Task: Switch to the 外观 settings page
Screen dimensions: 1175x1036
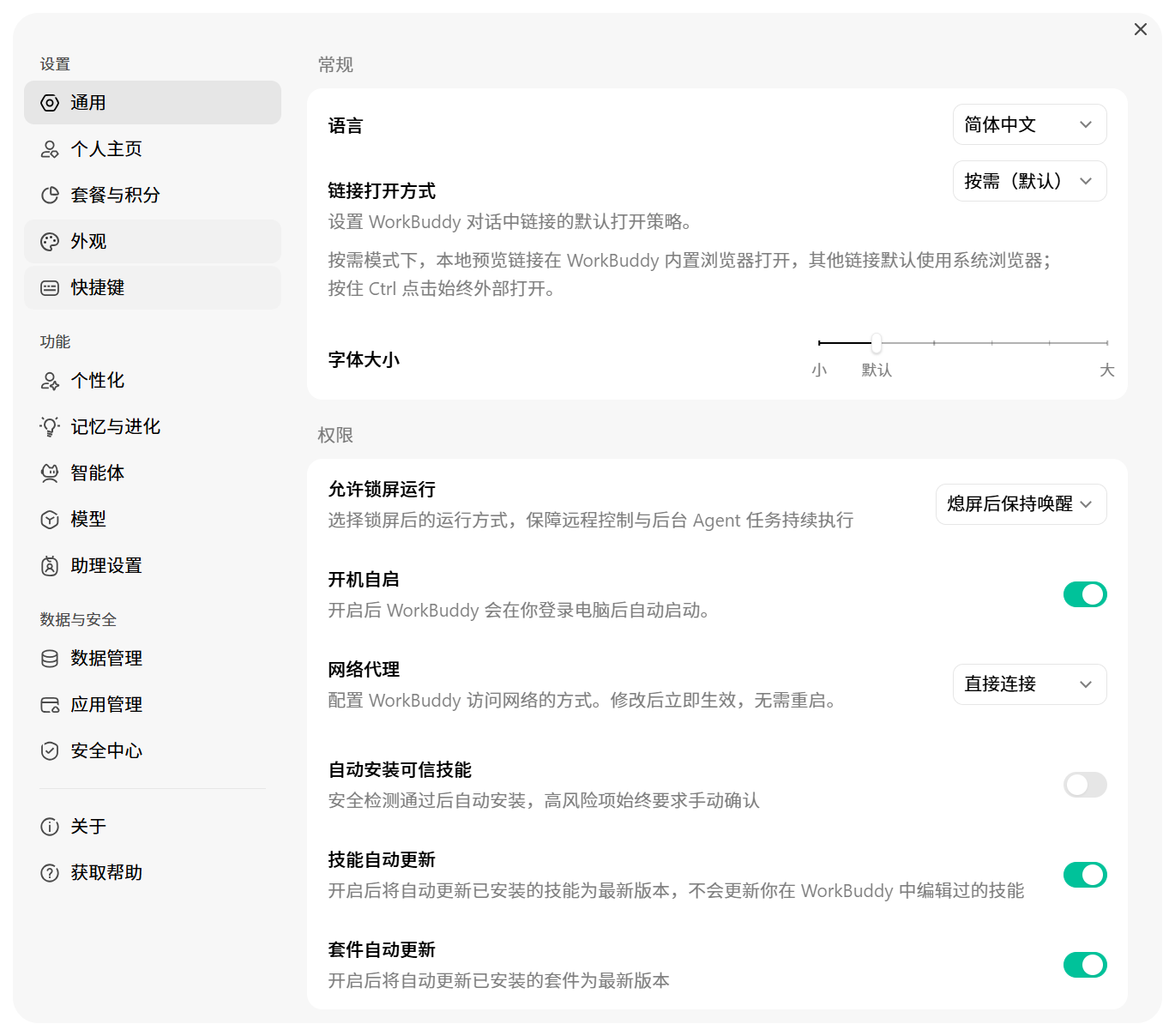Action: tap(153, 242)
